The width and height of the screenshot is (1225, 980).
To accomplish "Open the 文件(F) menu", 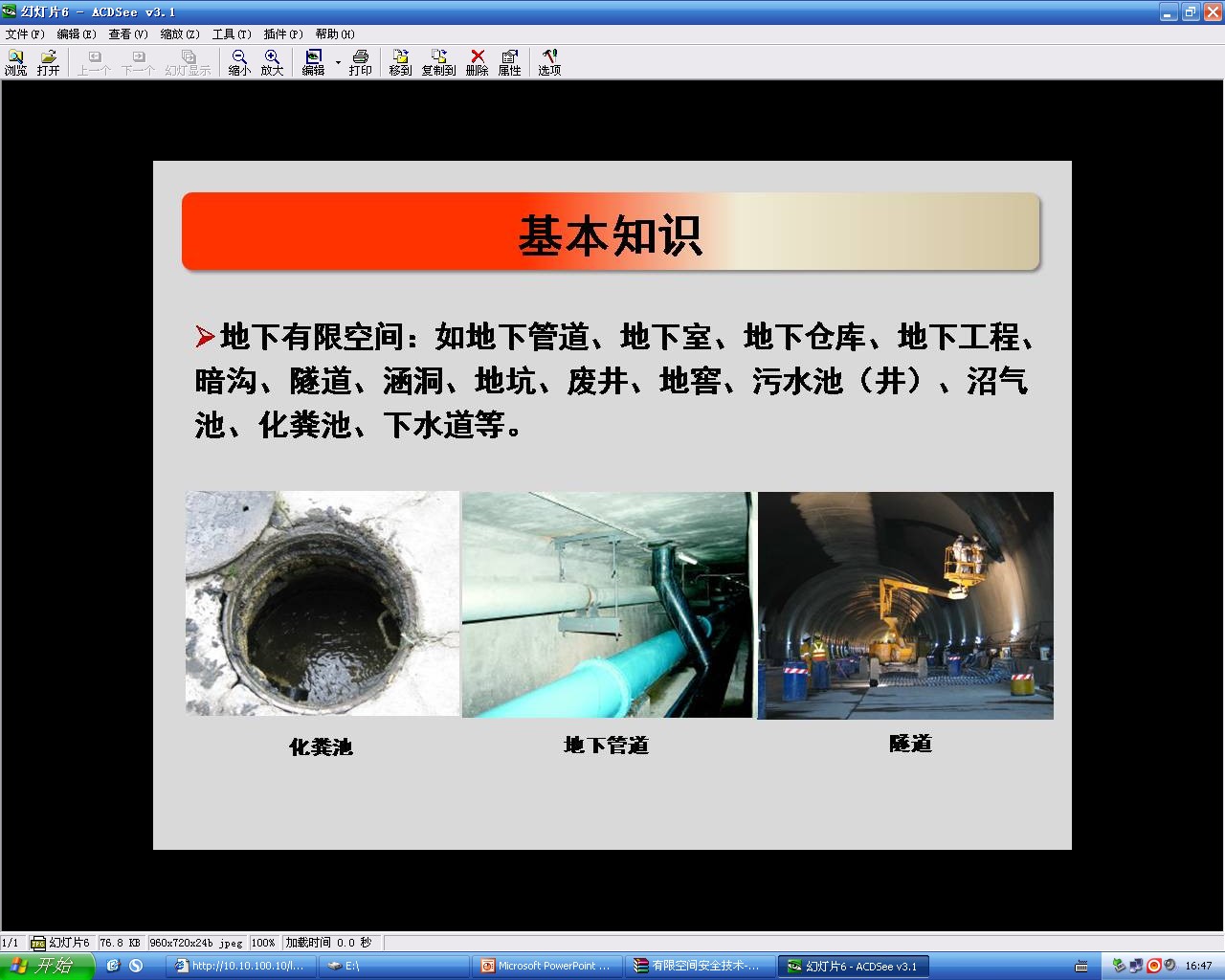I will [x=25, y=34].
